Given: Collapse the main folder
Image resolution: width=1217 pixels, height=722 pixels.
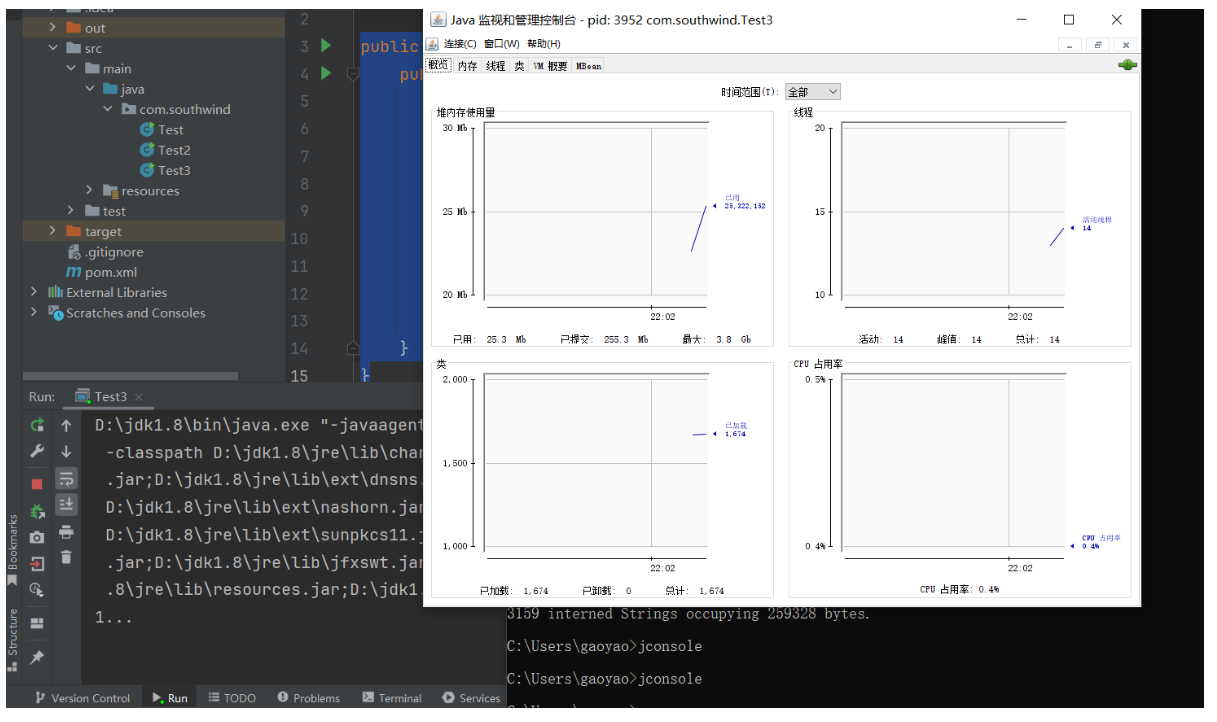Looking at the screenshot, I should tap(71, 69).
